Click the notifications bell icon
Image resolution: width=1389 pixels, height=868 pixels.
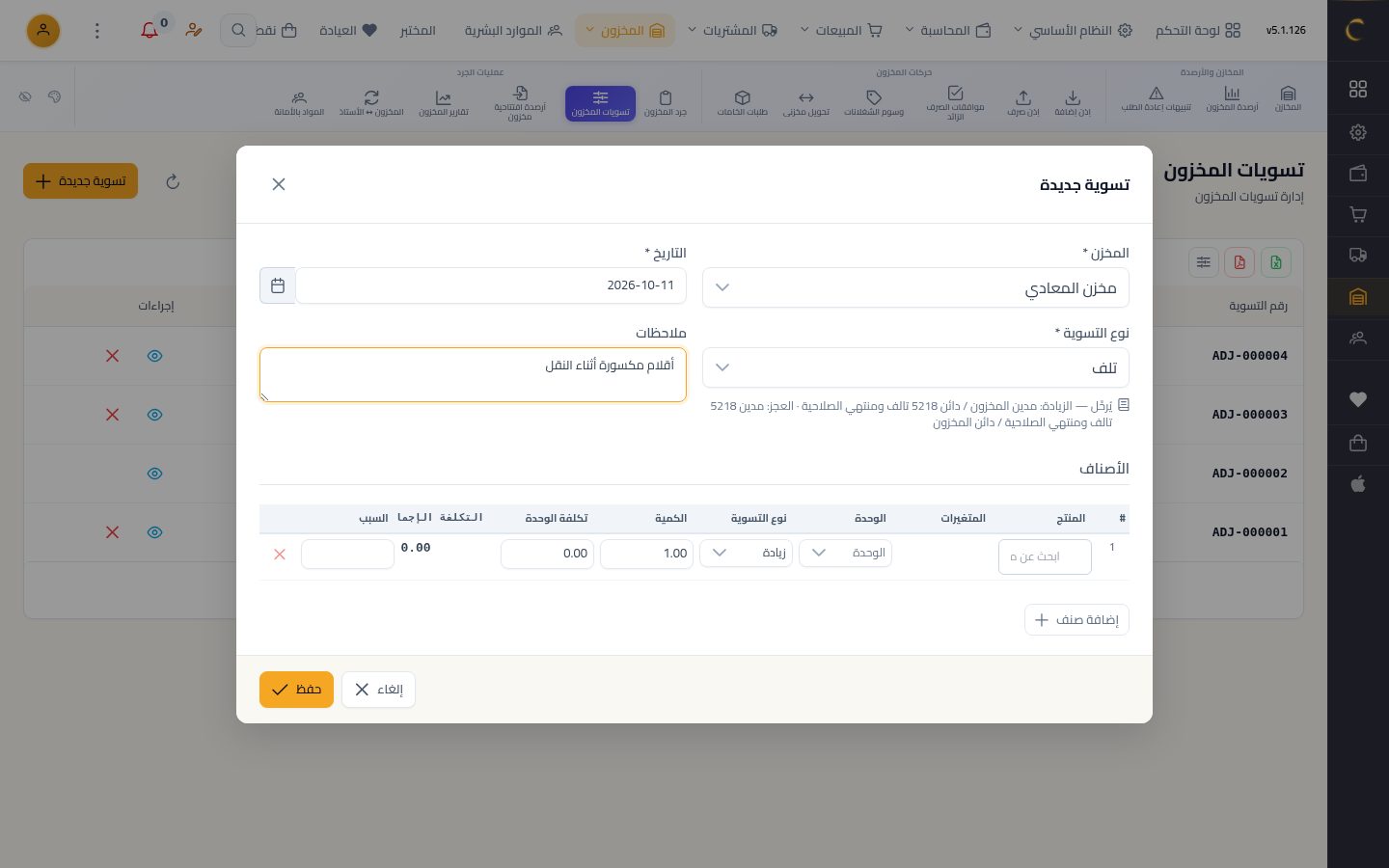pos(150,30)
